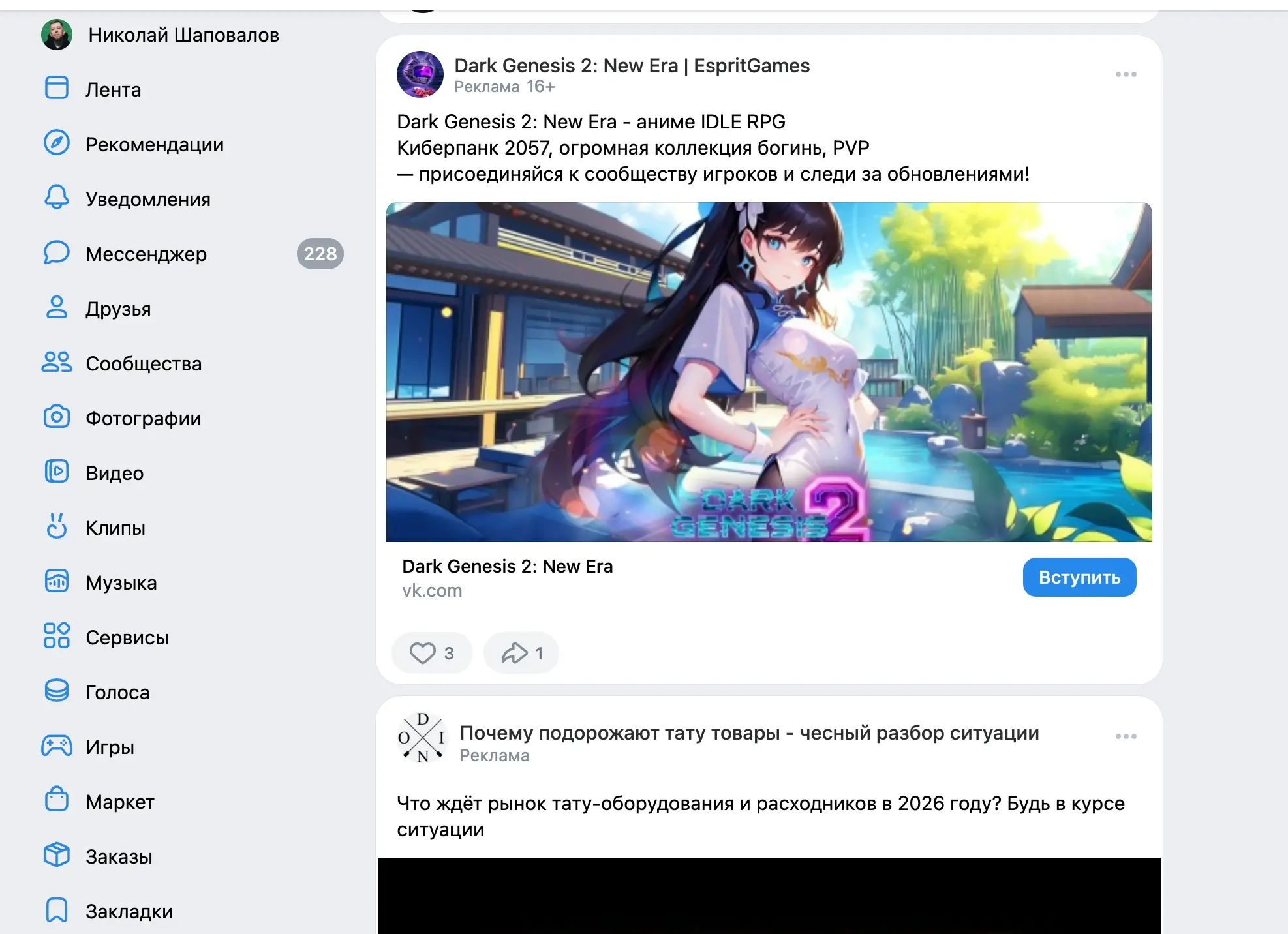This screenshot has width=1288, height=934.
Task: Like the Dark Genesis 2 post
Action: coord(432,653)
